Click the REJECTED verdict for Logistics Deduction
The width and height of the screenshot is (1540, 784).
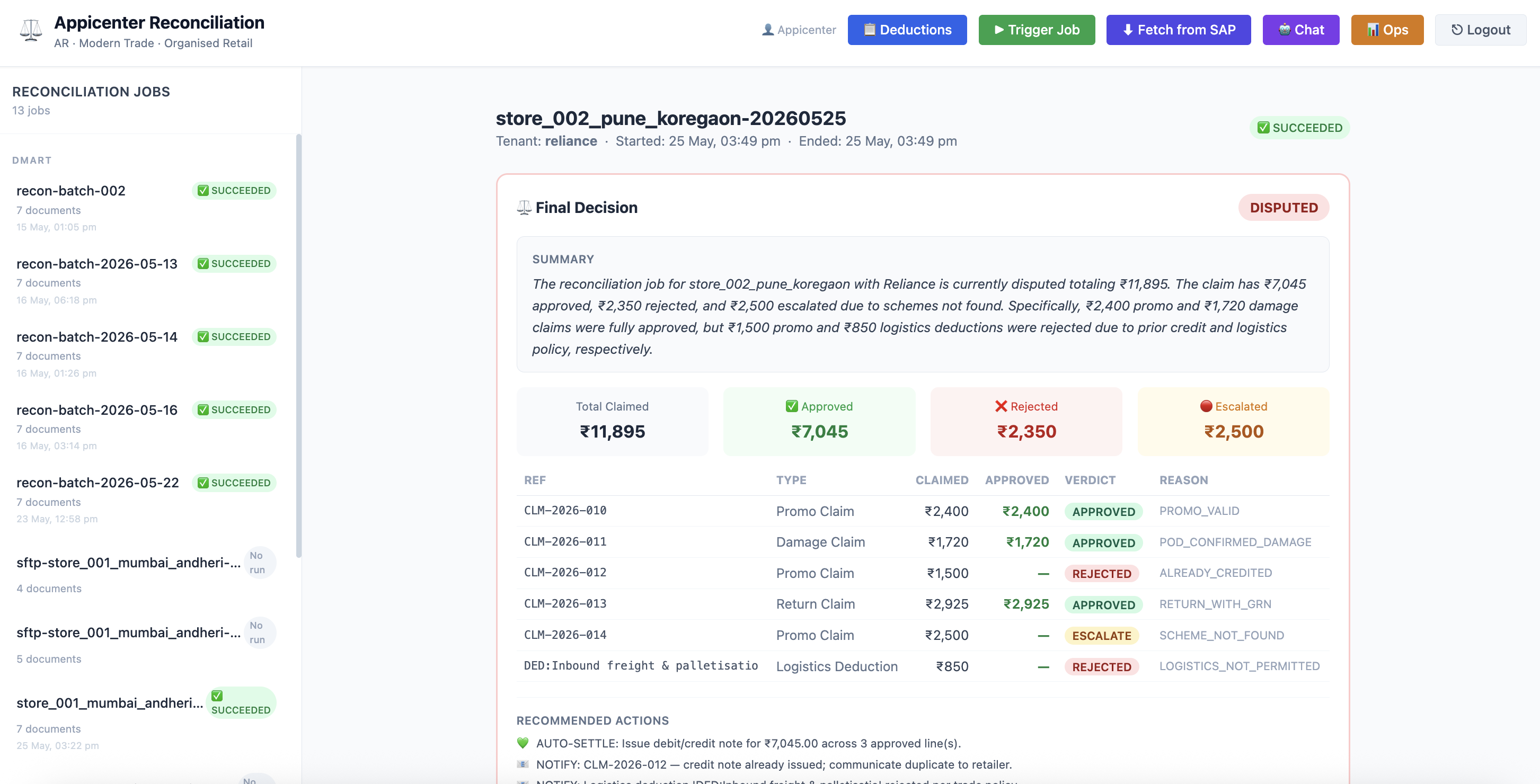(1101, 667)
